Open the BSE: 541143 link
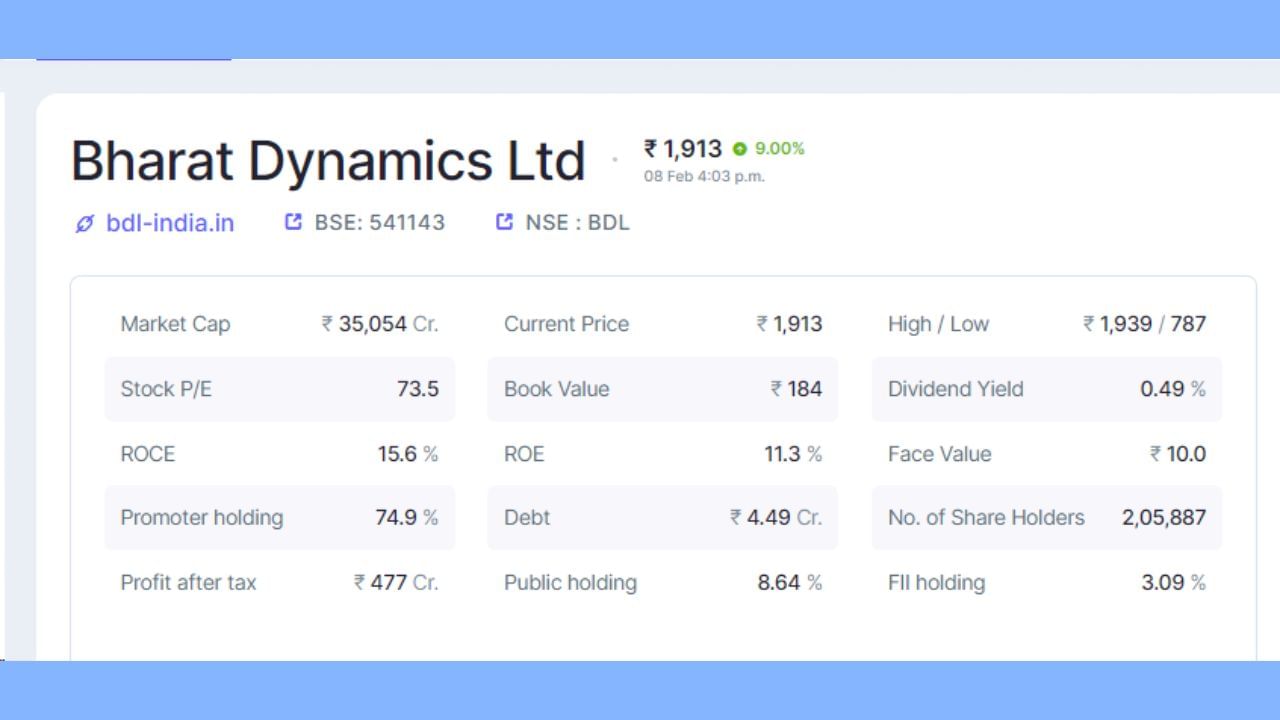The image size is (1280, 720). pyautogui.click(x=380, y=222)
